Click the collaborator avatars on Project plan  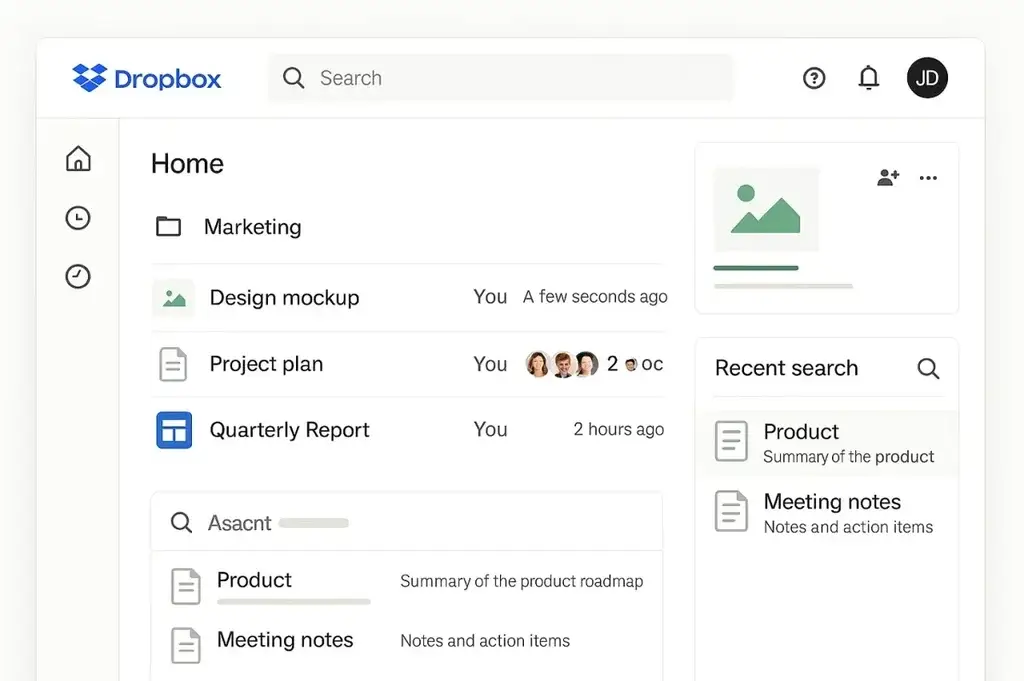[562, 364]
